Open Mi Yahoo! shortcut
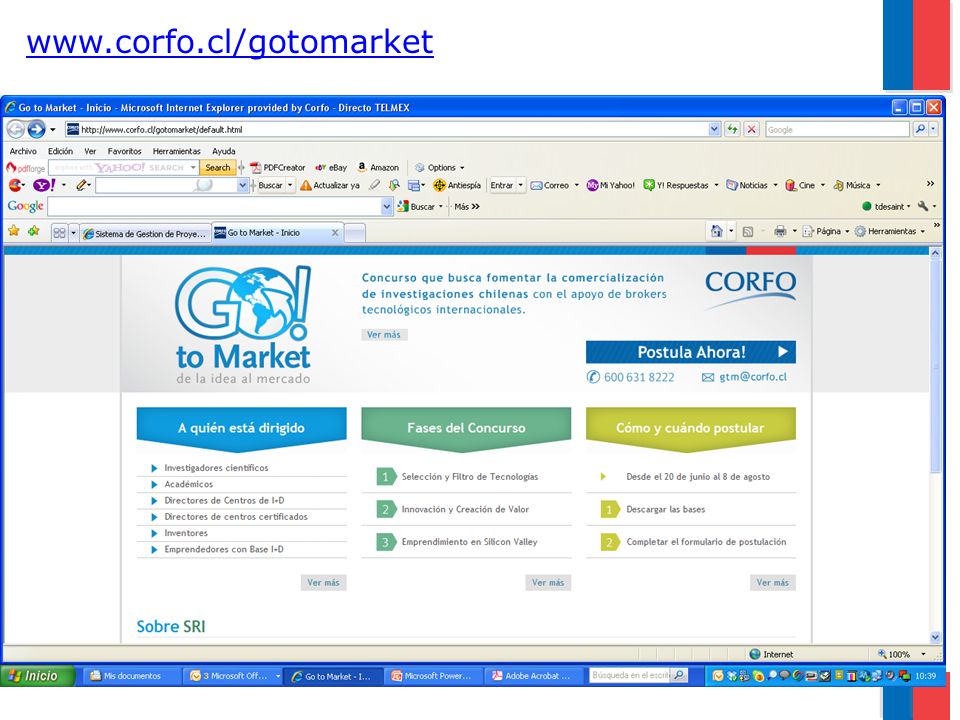960x720 pixels. (x=610, y=185)
